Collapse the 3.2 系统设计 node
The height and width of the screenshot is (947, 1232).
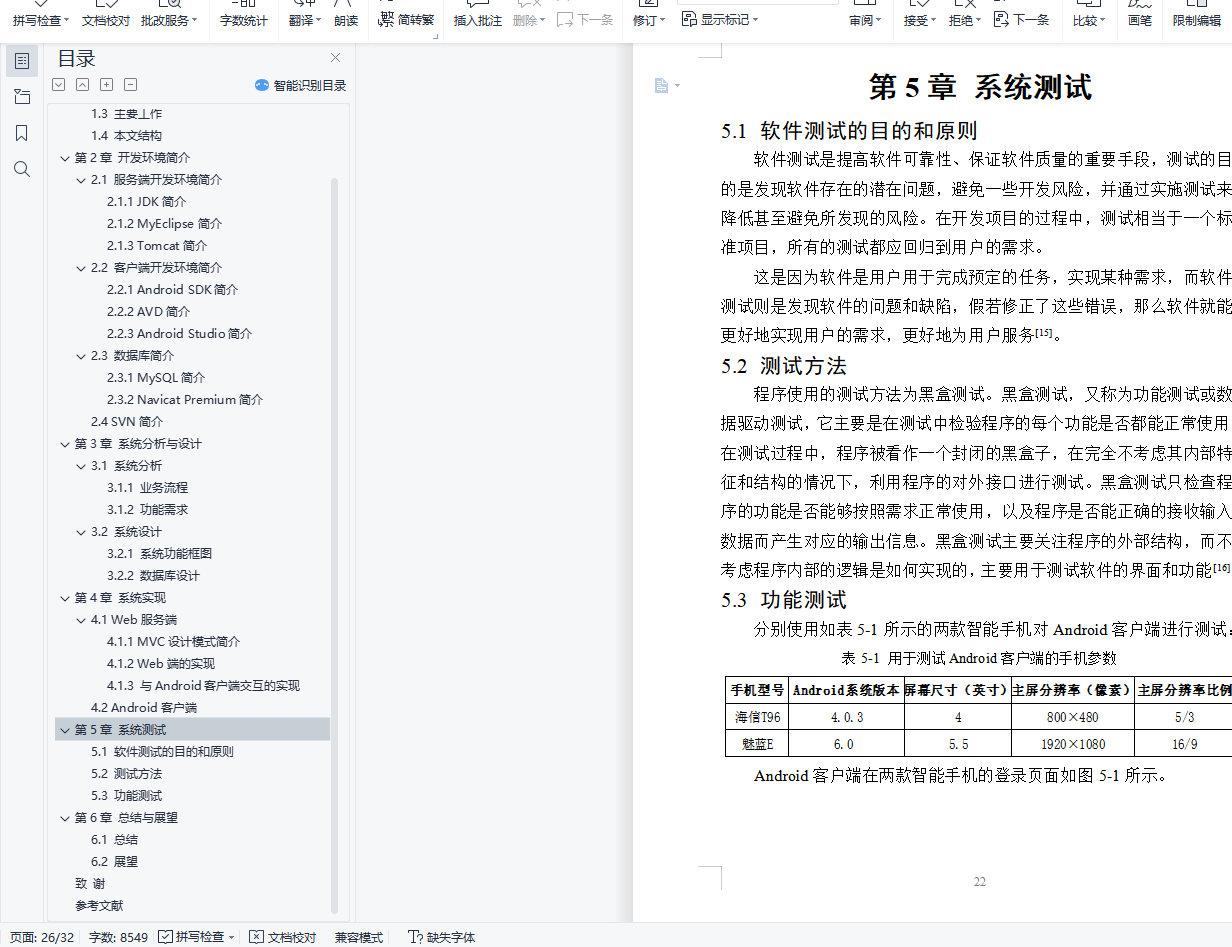81,532
